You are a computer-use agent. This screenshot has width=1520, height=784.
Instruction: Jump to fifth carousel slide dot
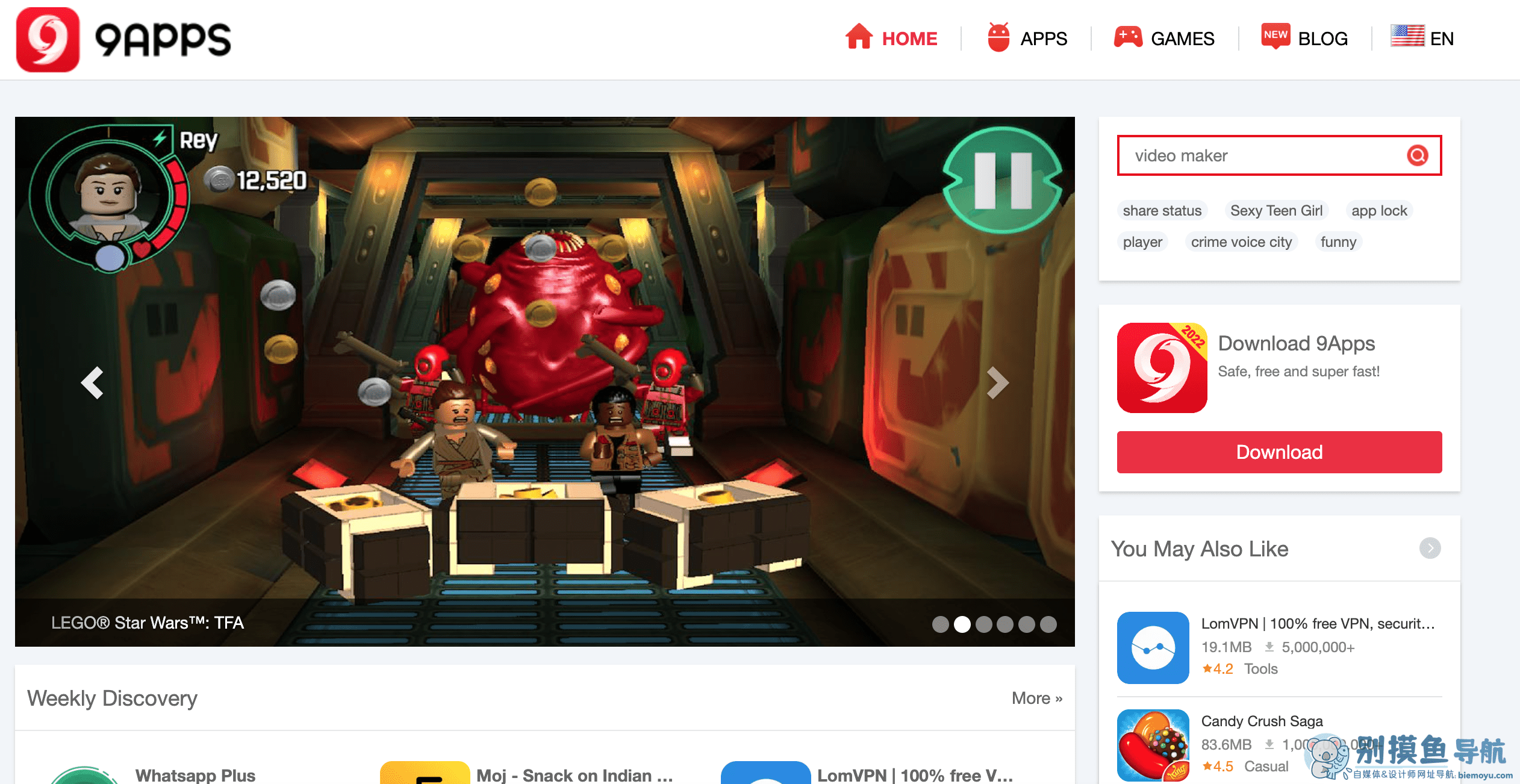point(1026,624)
